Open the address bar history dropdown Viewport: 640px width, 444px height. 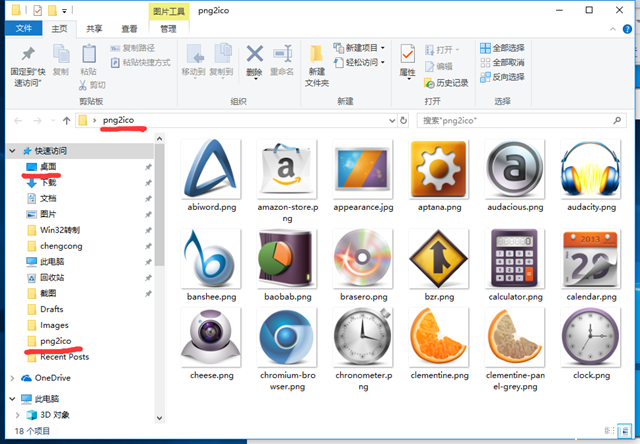point(390,120)
